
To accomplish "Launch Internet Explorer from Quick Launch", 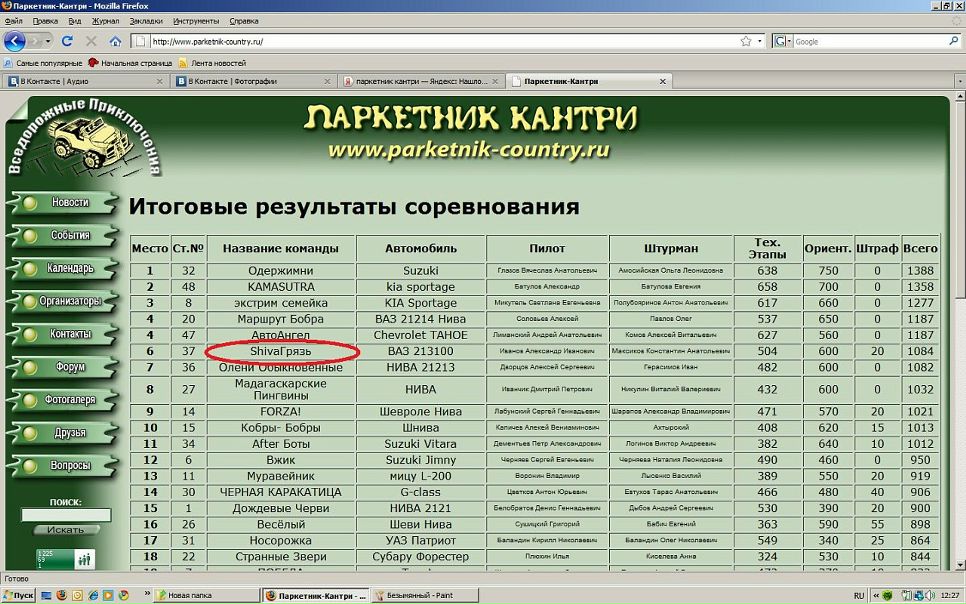I will tap(93, 595).
